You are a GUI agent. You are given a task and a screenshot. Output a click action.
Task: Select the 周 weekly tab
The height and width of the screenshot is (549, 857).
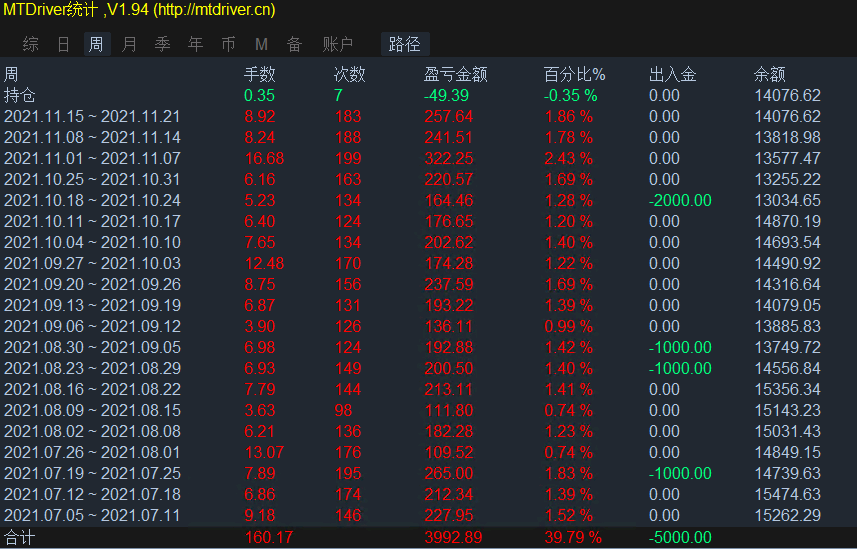[97, 44]
